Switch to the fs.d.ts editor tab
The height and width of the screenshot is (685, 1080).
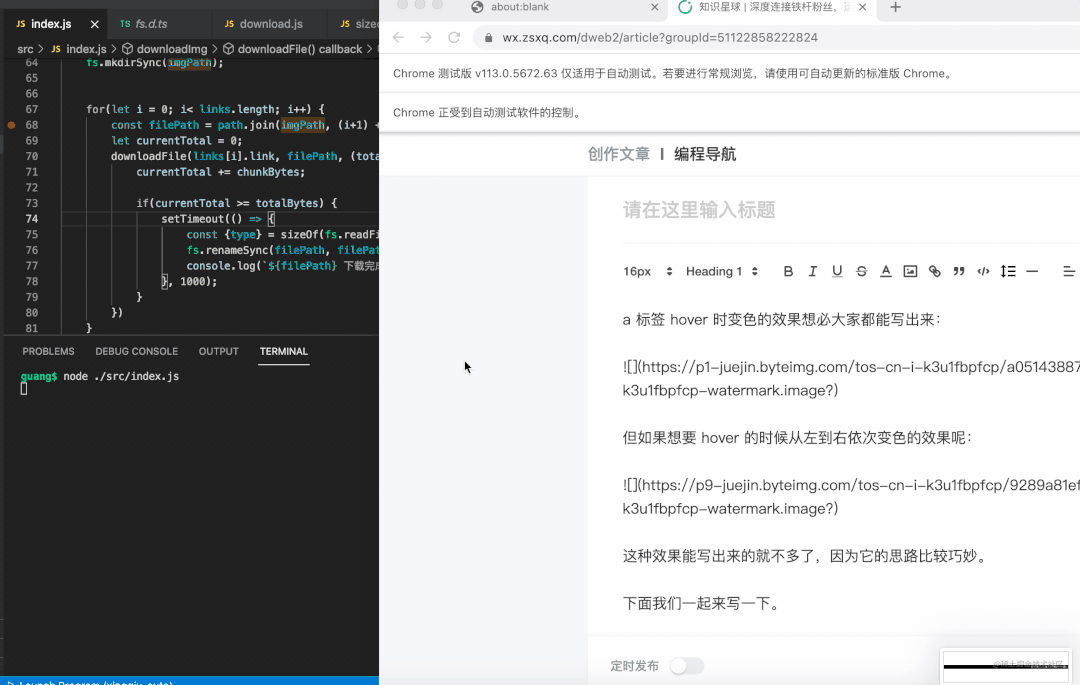(151, 23)
